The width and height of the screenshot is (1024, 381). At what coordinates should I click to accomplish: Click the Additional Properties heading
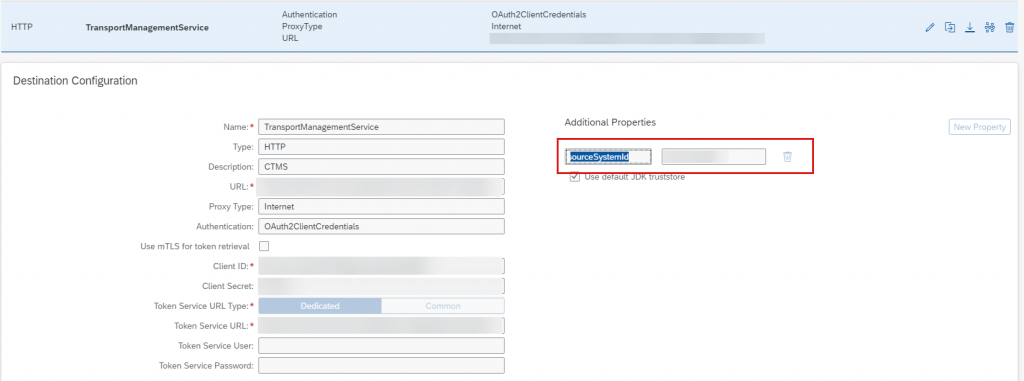coord(610,122)
